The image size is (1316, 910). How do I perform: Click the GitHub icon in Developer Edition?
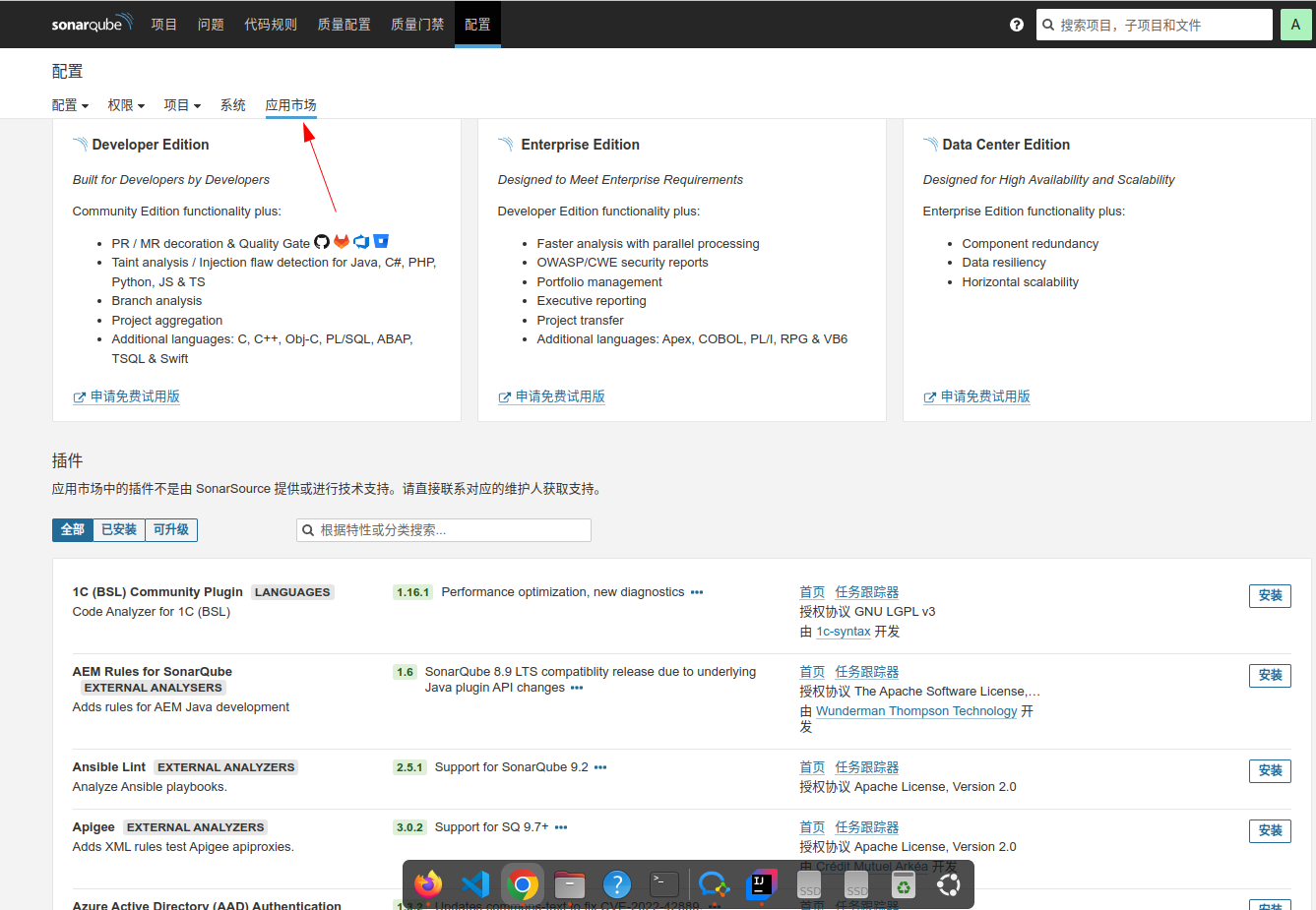(x=322, y=242)
